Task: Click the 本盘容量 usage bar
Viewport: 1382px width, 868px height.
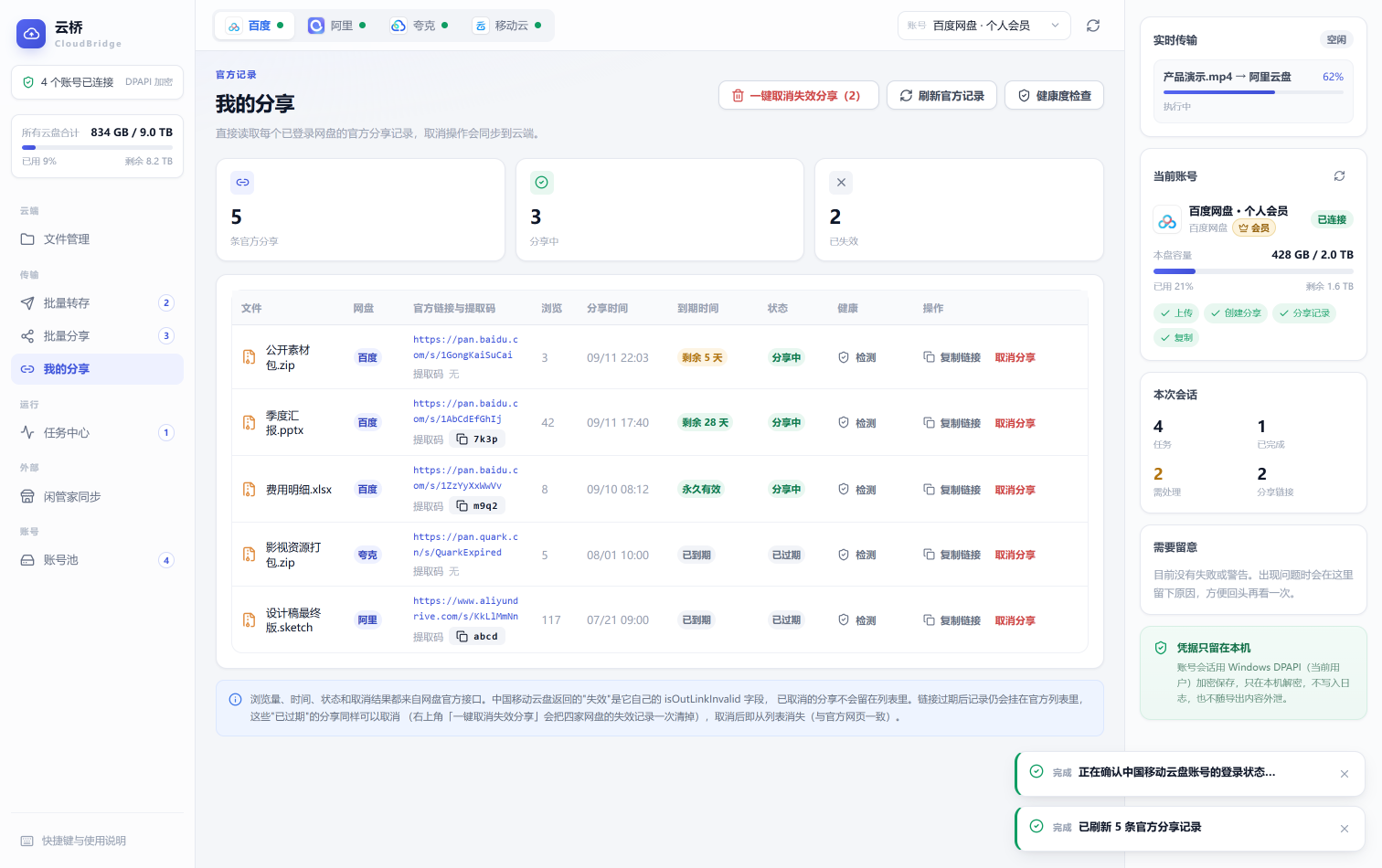Action: (x=1253, y=271)
